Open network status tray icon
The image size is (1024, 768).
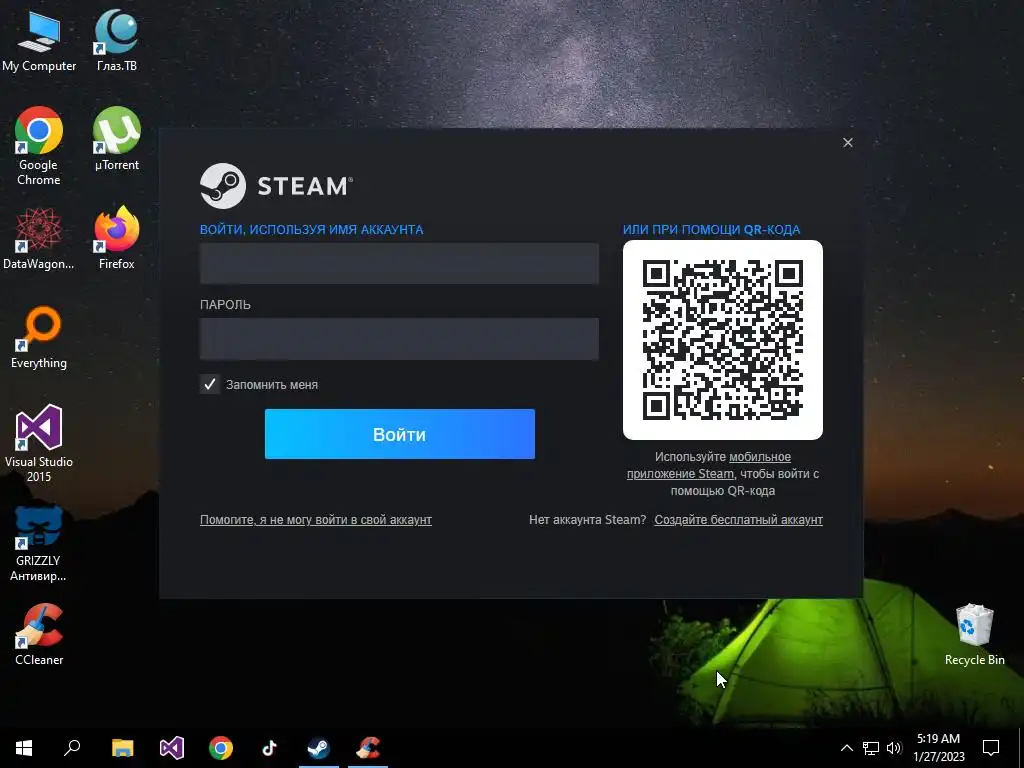[871, 748]
